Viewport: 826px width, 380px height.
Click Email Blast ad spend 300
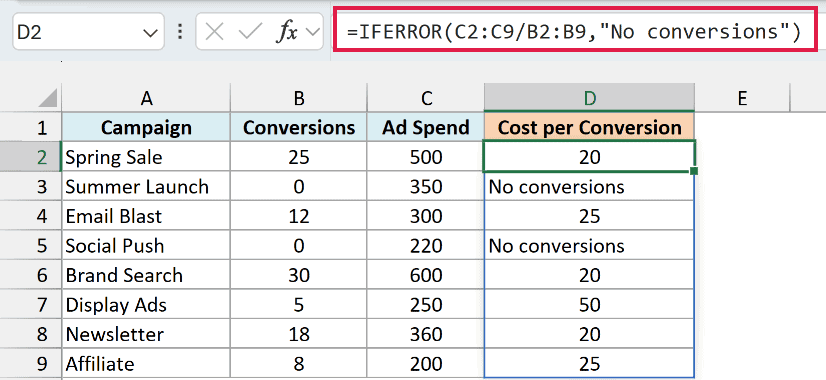point(426,216)
